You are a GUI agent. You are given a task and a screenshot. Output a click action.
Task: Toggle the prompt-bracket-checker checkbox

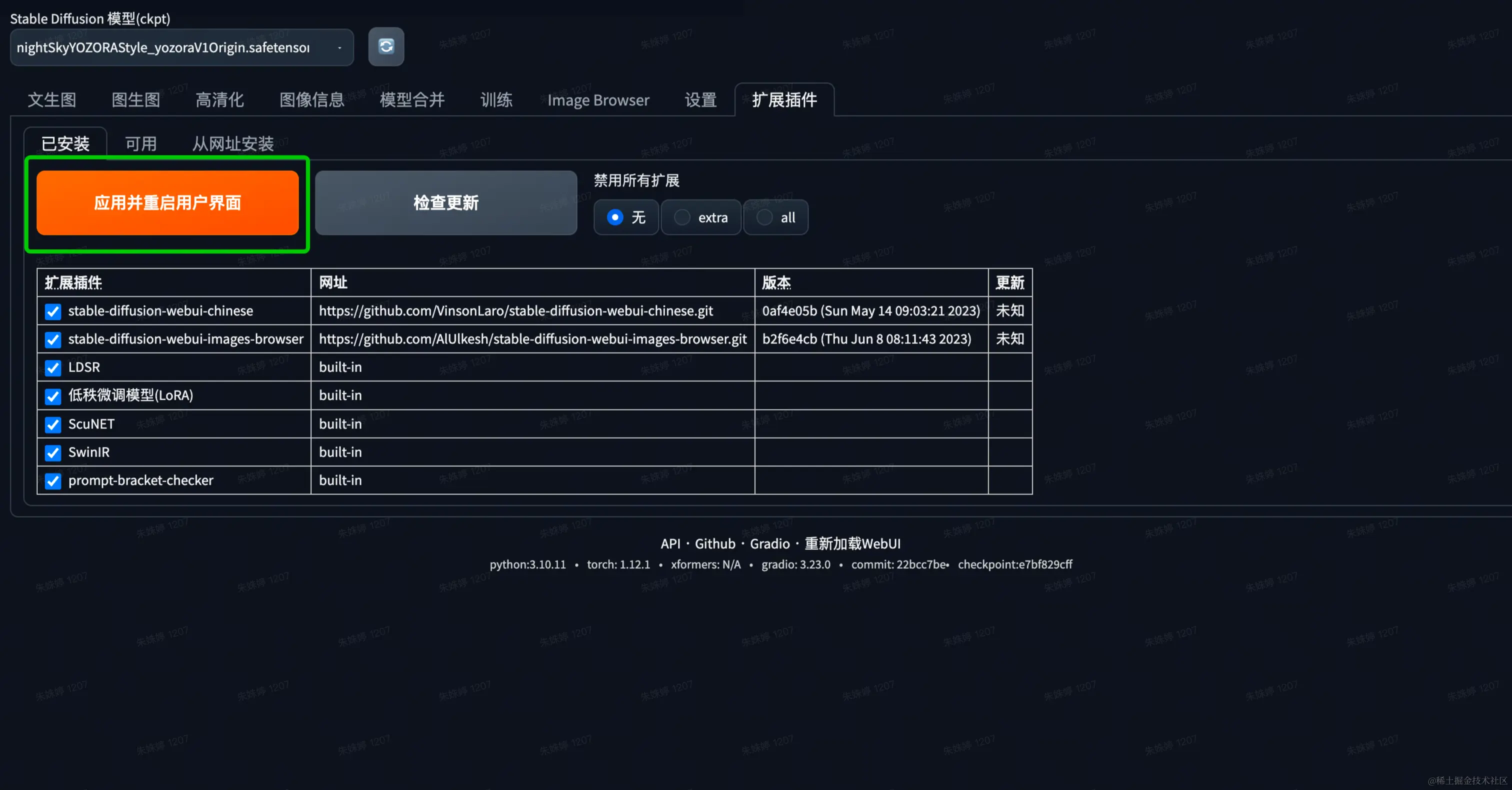53,480
